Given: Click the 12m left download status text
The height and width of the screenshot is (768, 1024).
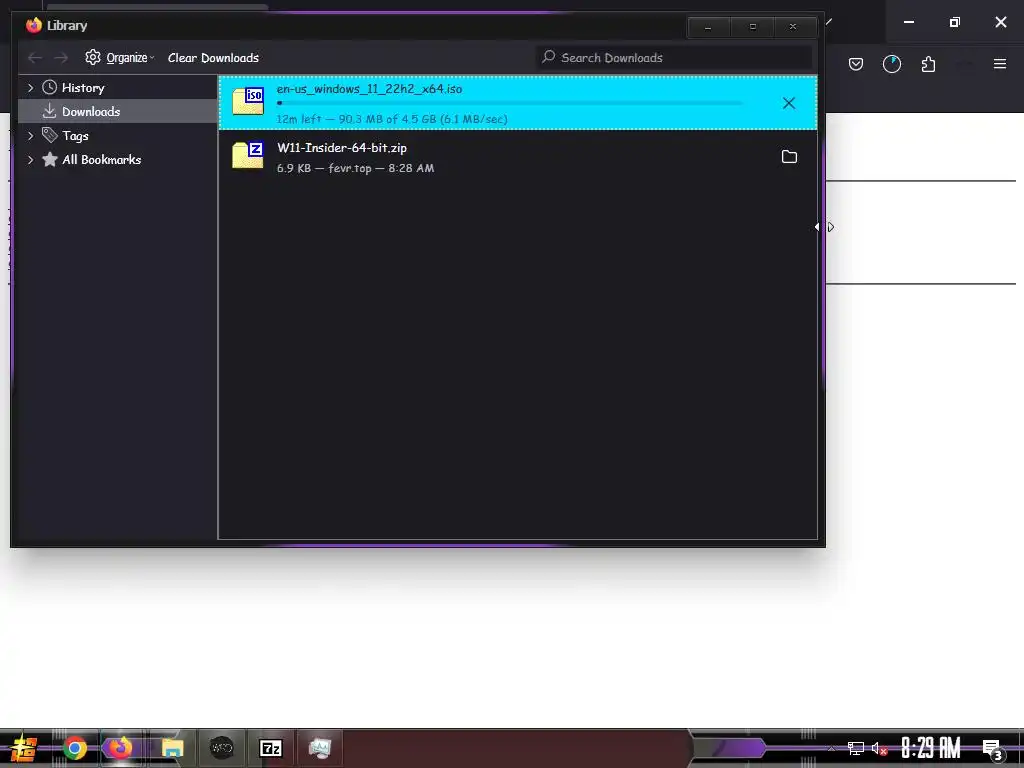Looking at the screenshot, I should [x=392, y=119].
